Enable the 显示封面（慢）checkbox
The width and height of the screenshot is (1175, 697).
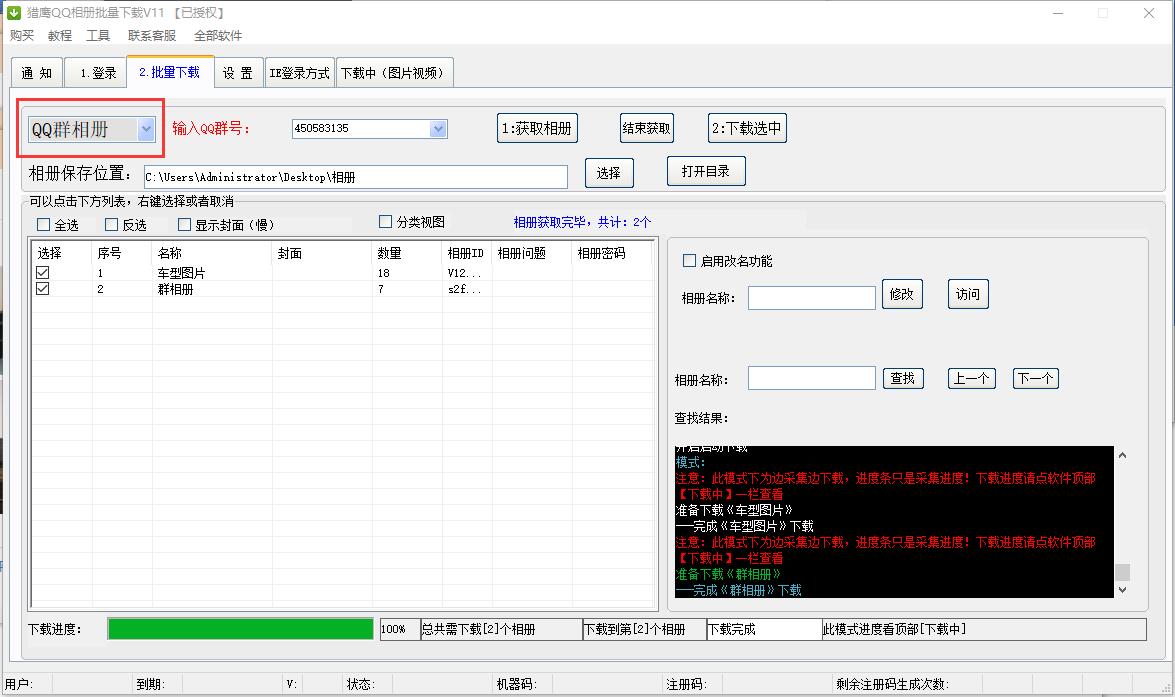pos(184,225)
